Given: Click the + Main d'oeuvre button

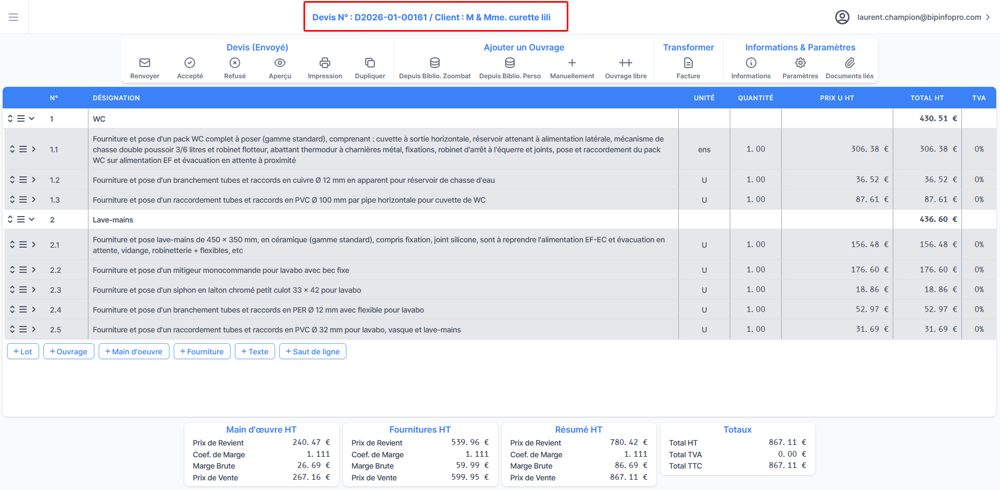Looking at the screenshot, I should pyautogui.click(x=134, y=352).
